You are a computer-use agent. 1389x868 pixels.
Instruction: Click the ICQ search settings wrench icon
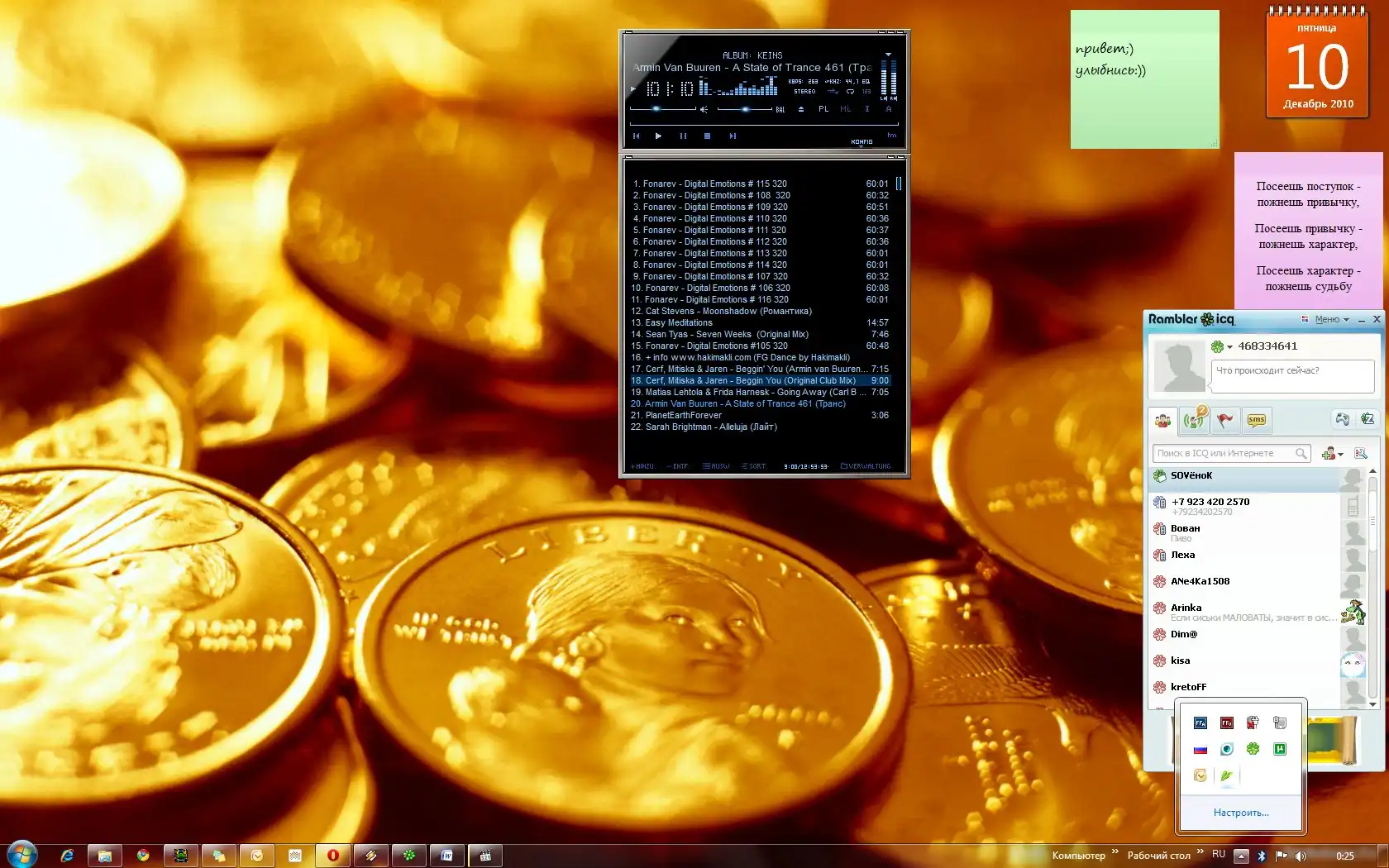coord(1361,453)
